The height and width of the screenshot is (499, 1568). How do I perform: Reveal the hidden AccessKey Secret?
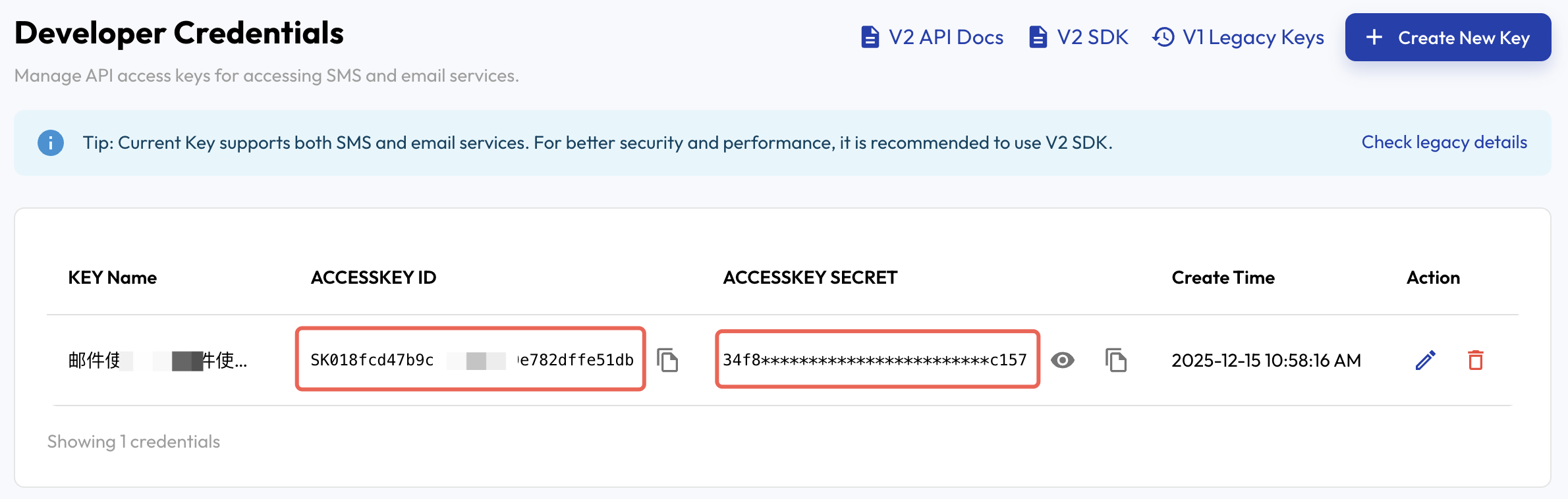coord(1062,360)
